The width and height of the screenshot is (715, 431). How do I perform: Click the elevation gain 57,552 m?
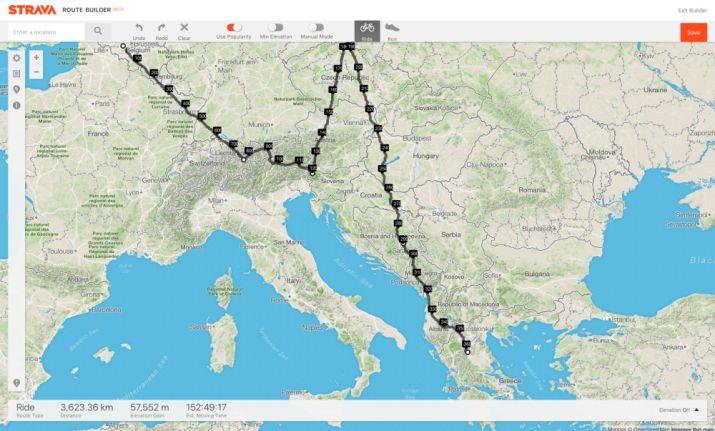pos(150,407)
